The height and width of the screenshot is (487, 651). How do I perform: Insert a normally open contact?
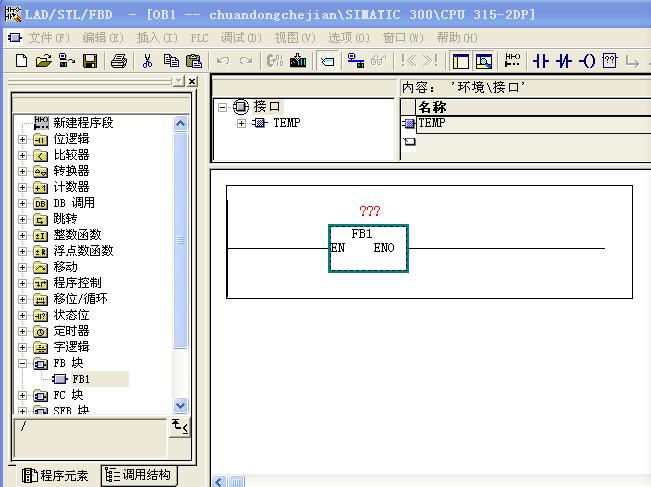541,61
